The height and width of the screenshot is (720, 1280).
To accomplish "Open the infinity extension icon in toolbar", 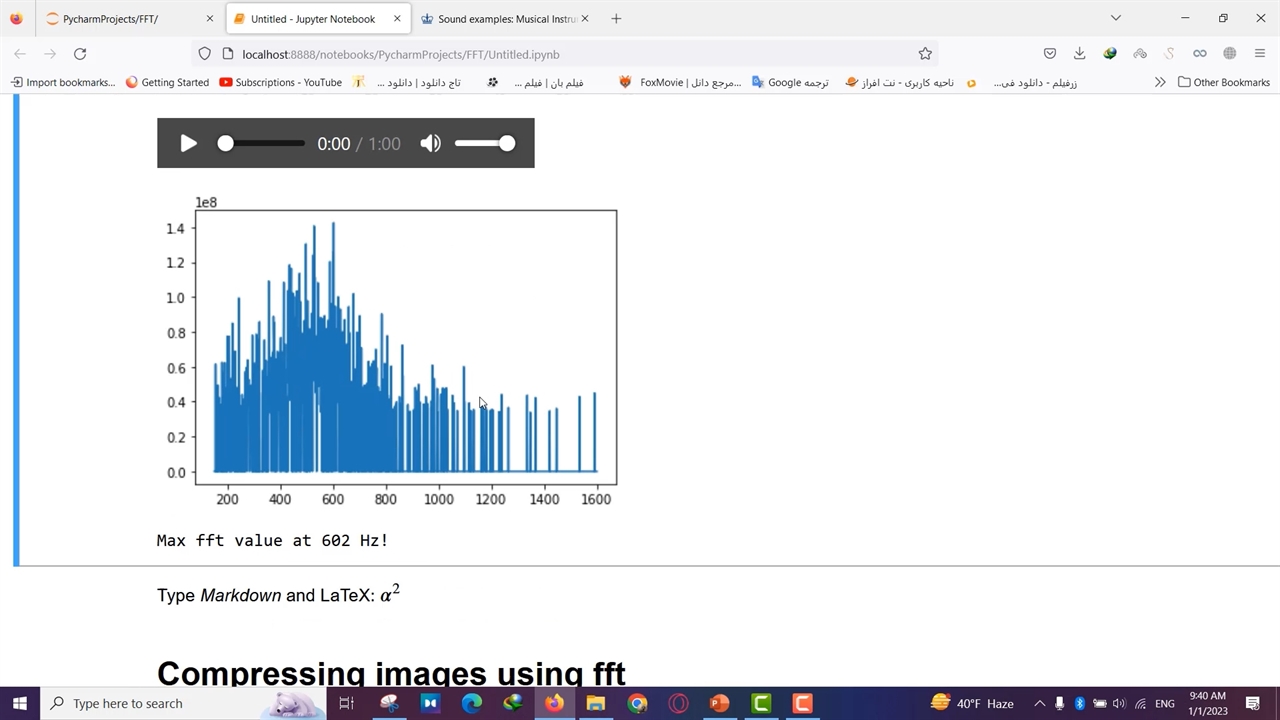I will tap(1200, 54).
